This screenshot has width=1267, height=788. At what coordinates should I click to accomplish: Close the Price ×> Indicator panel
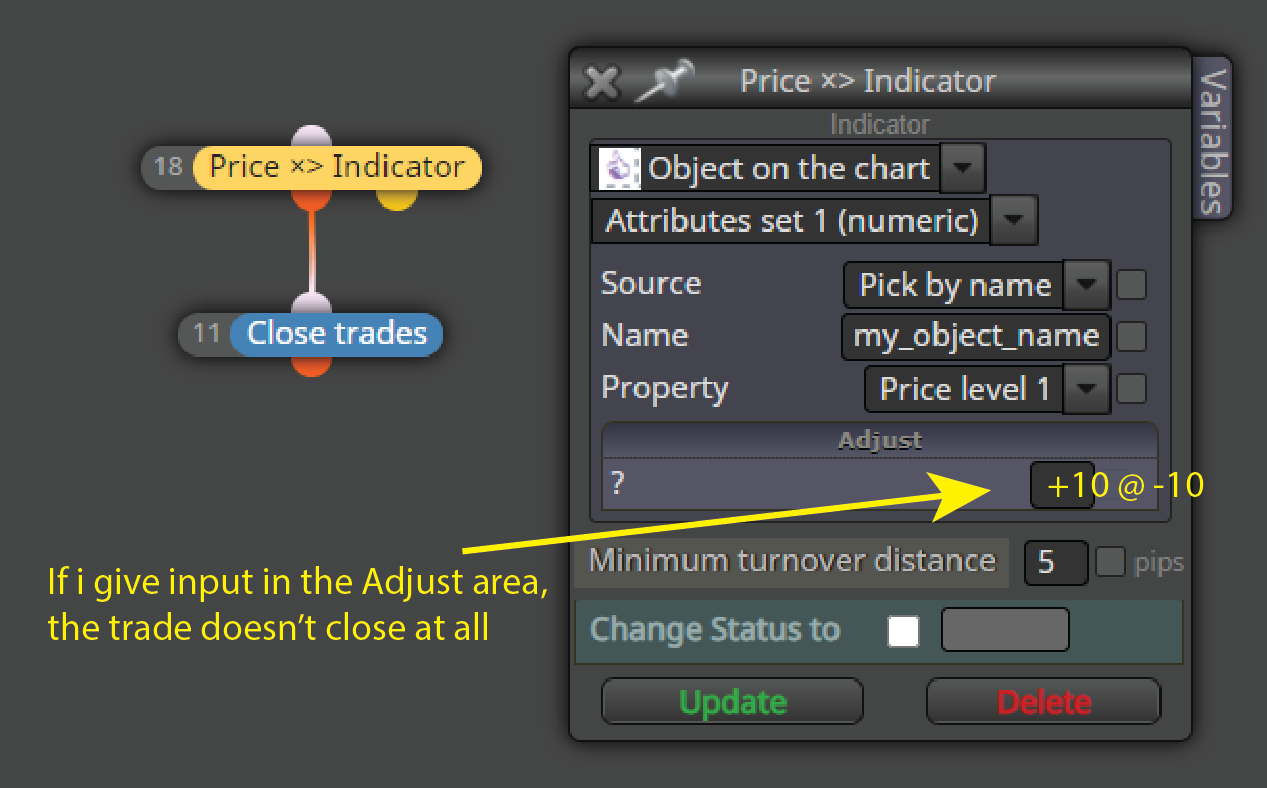click(x=602, y=82)
